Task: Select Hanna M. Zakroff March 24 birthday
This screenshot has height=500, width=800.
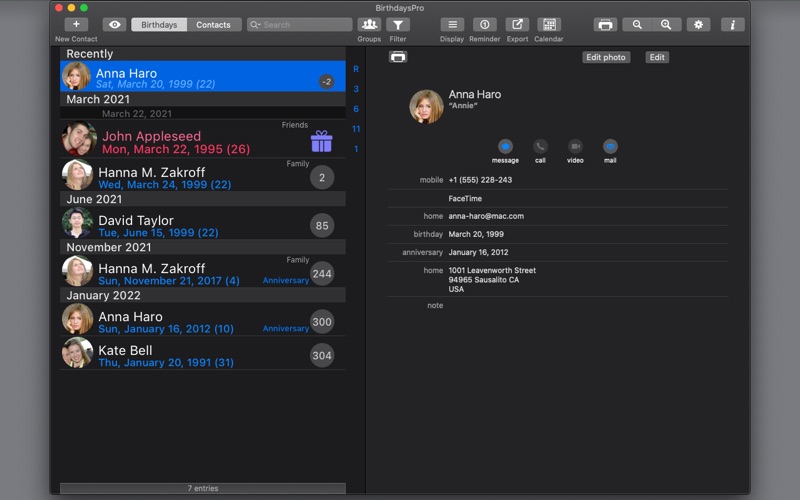Action: click(203, 174)
